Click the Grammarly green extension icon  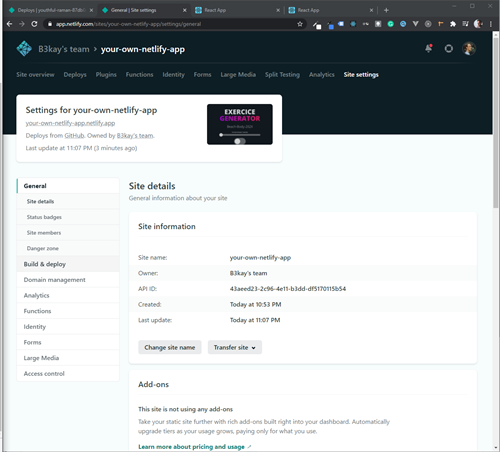click(x=390, y=24)
